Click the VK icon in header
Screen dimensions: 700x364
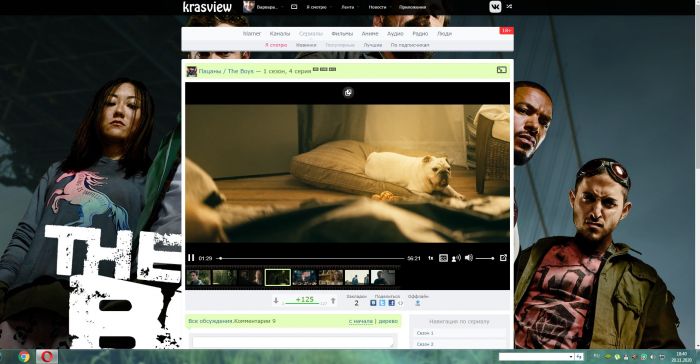(495, 7)
